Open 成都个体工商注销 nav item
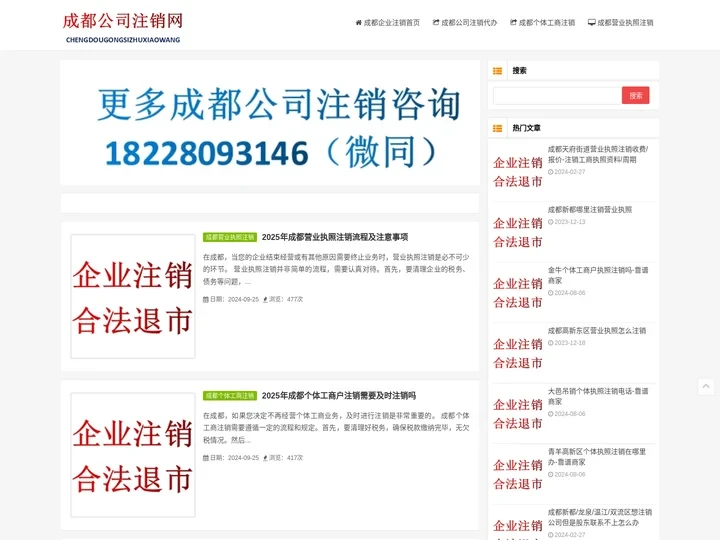The width and height of the screenshot is (720, 540). click(542, 22)
